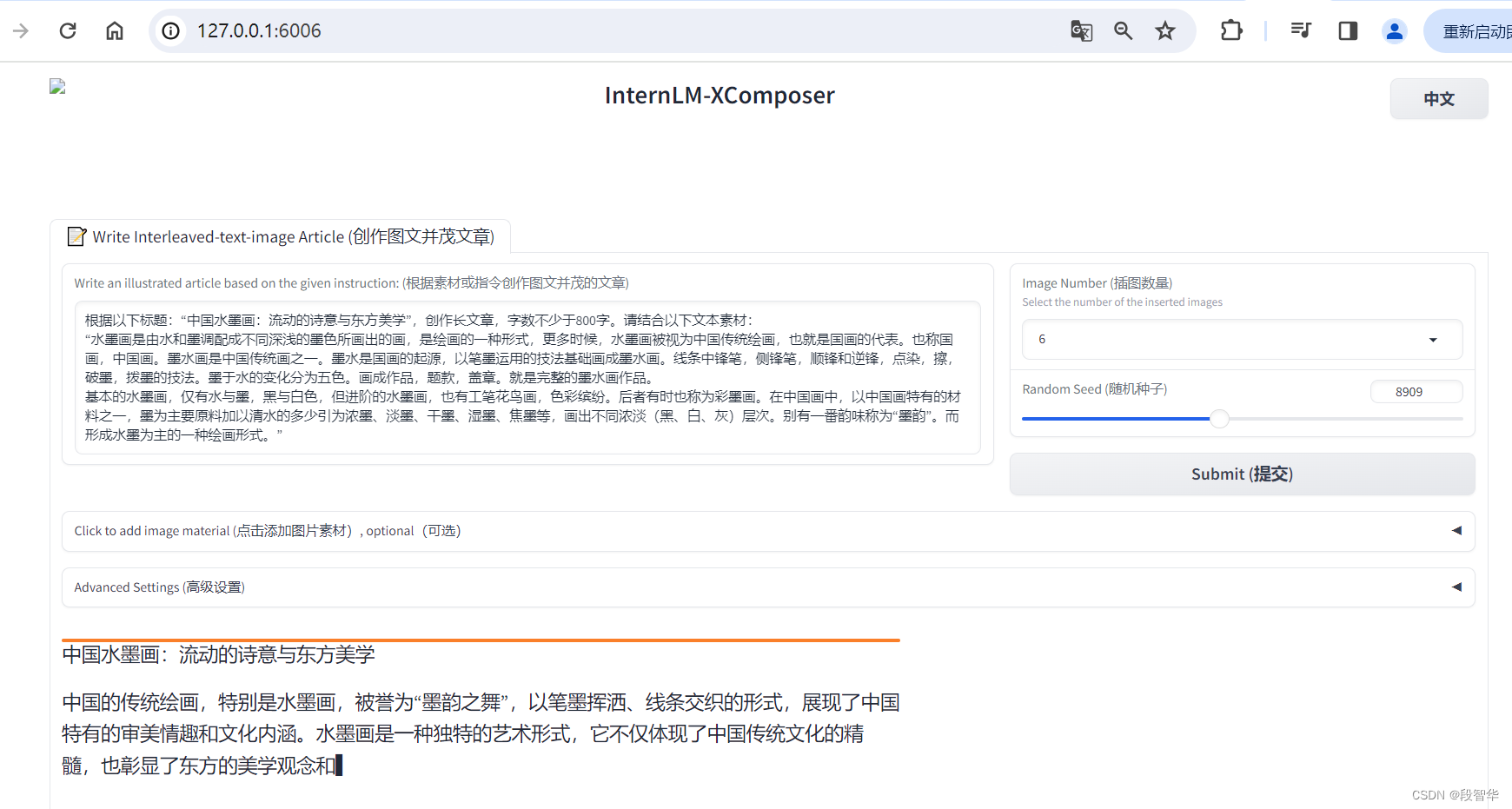Open the browser profile avatar
The width and height of the screenshot is (1512, 809).
pyautogui.click(x=1395, y=31)
